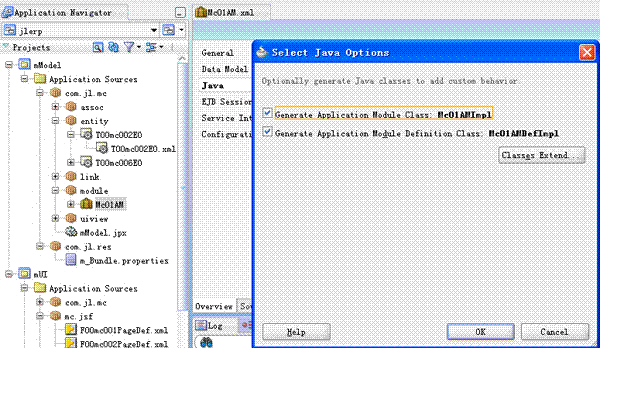Expand the McO1AM tree node

(71, 204)
